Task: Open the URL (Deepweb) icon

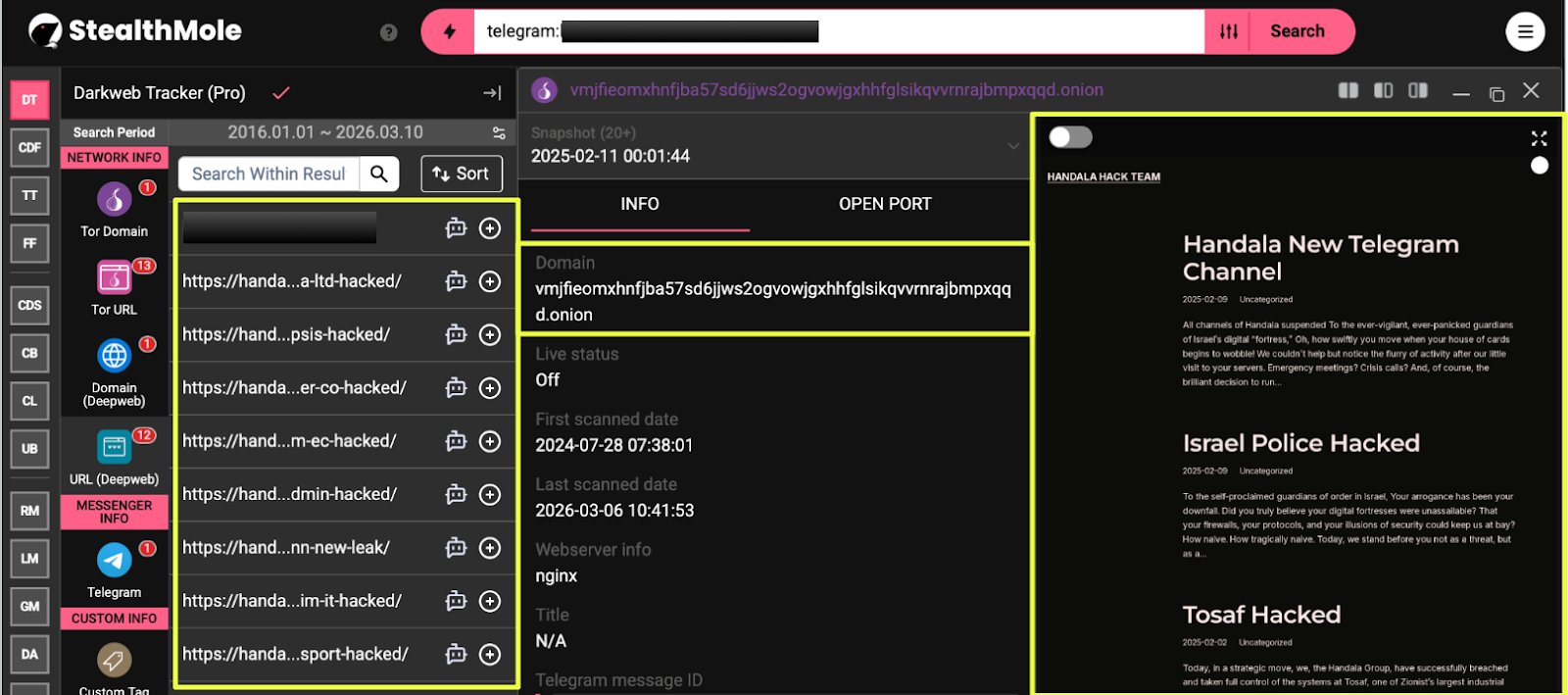Action: pos(114,448)
